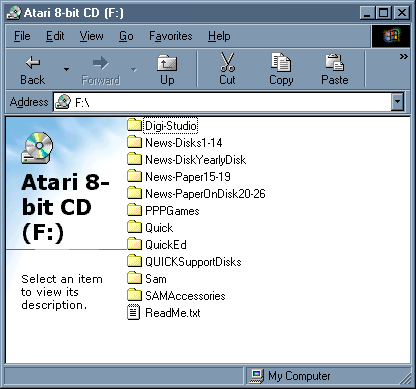Select the QuickEd folder icon
The width and height of the screenshot is (416, 389).
[134, 244]
